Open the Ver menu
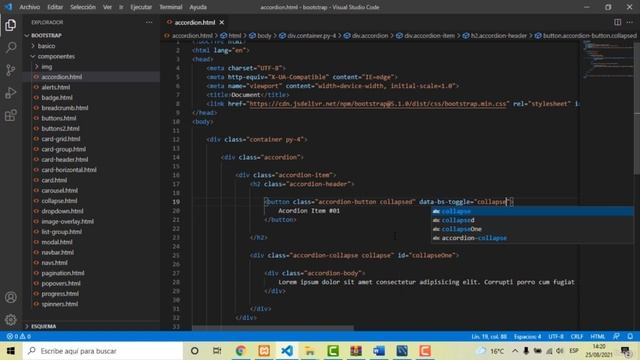The image size is (640, 360). (107, 7)
